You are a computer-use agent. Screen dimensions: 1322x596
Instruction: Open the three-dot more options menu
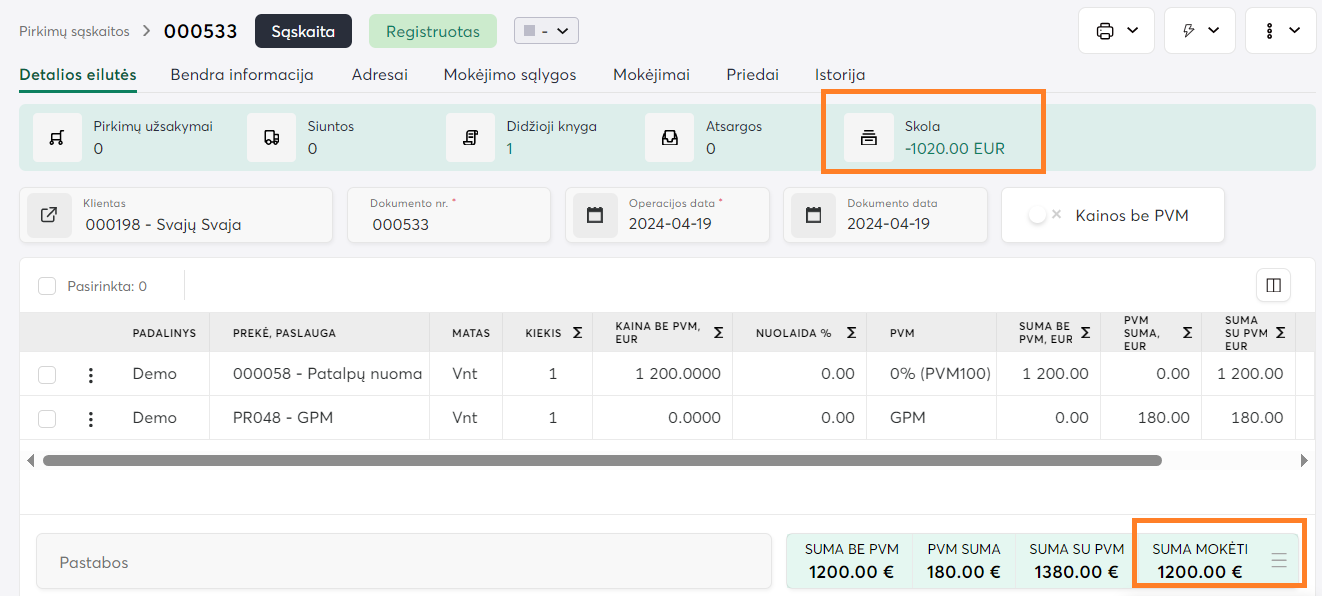click(x=1280, y=31)
